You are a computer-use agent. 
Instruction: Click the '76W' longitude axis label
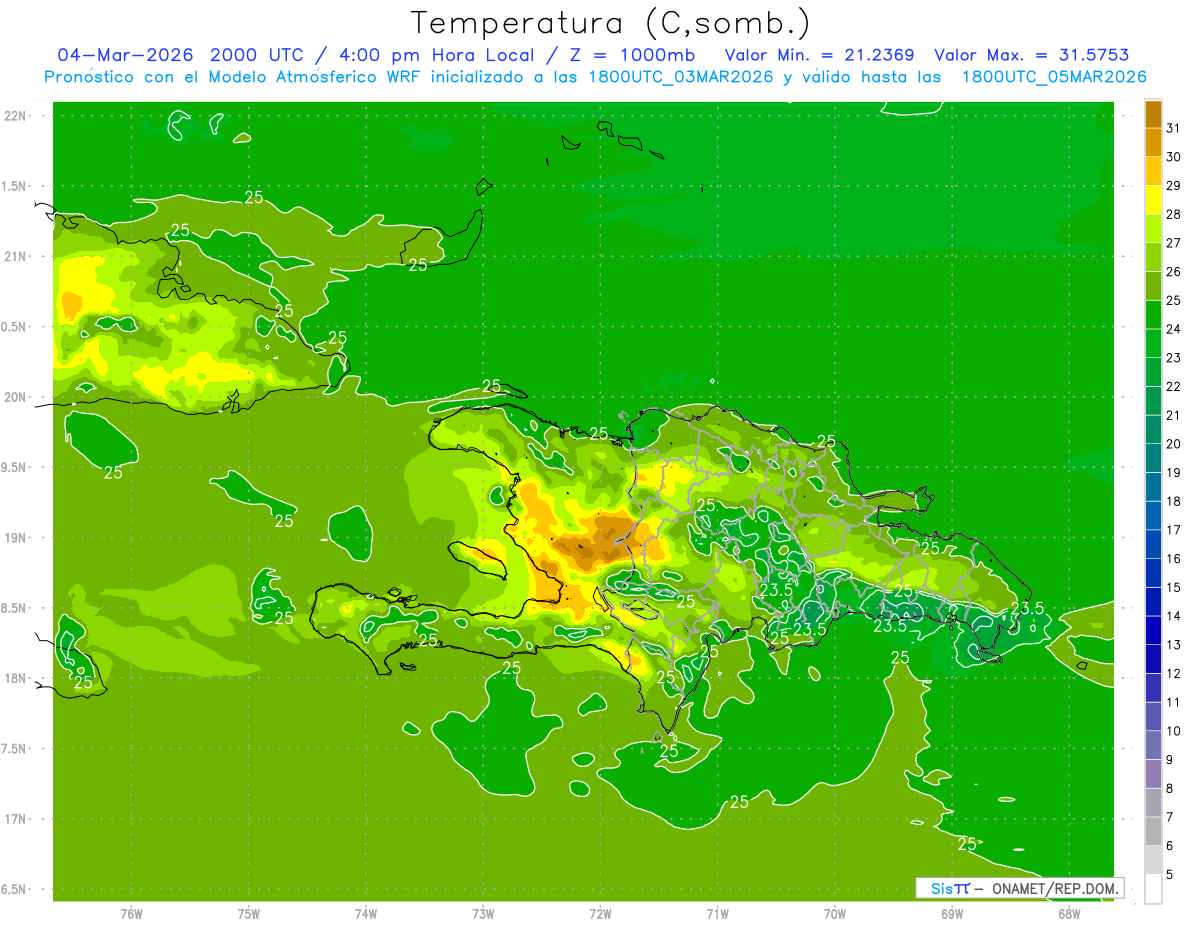pyautogui.click(x=131, y=913)
